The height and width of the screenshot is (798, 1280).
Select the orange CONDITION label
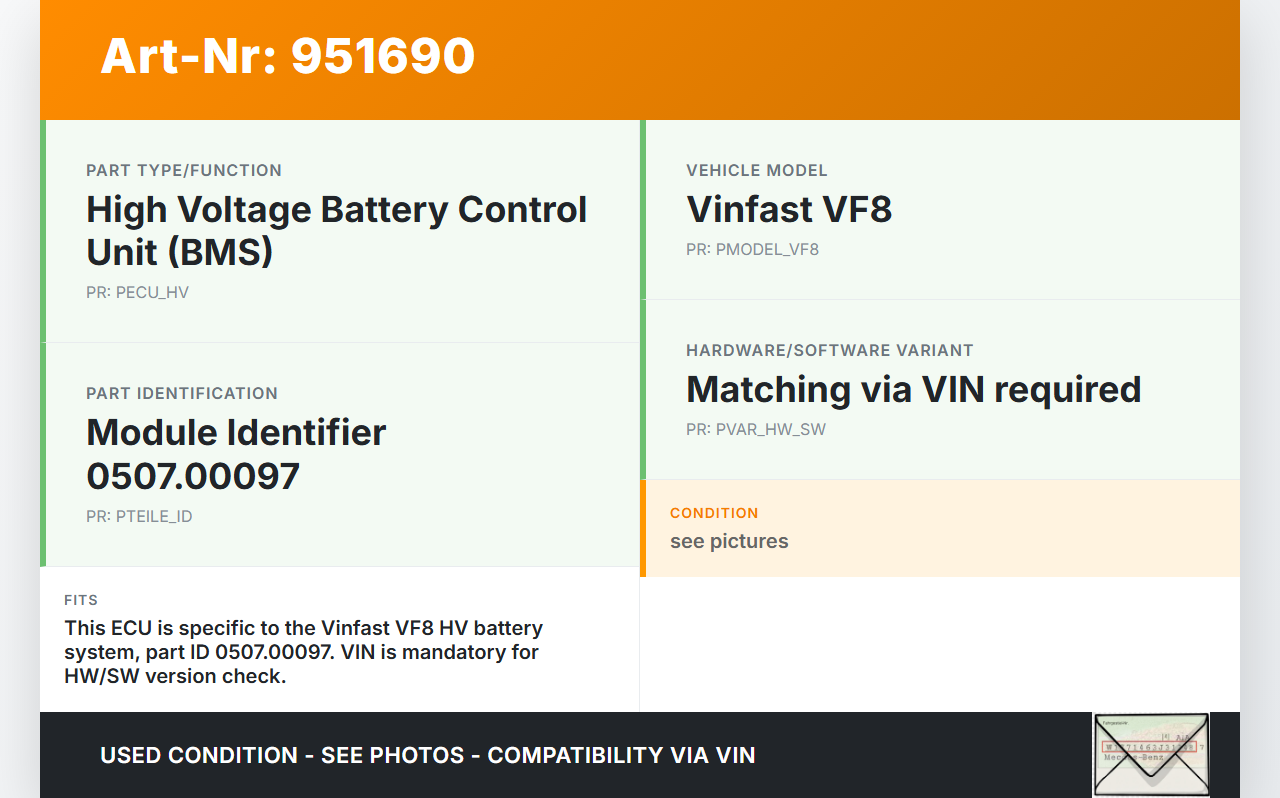coord(714,513)
